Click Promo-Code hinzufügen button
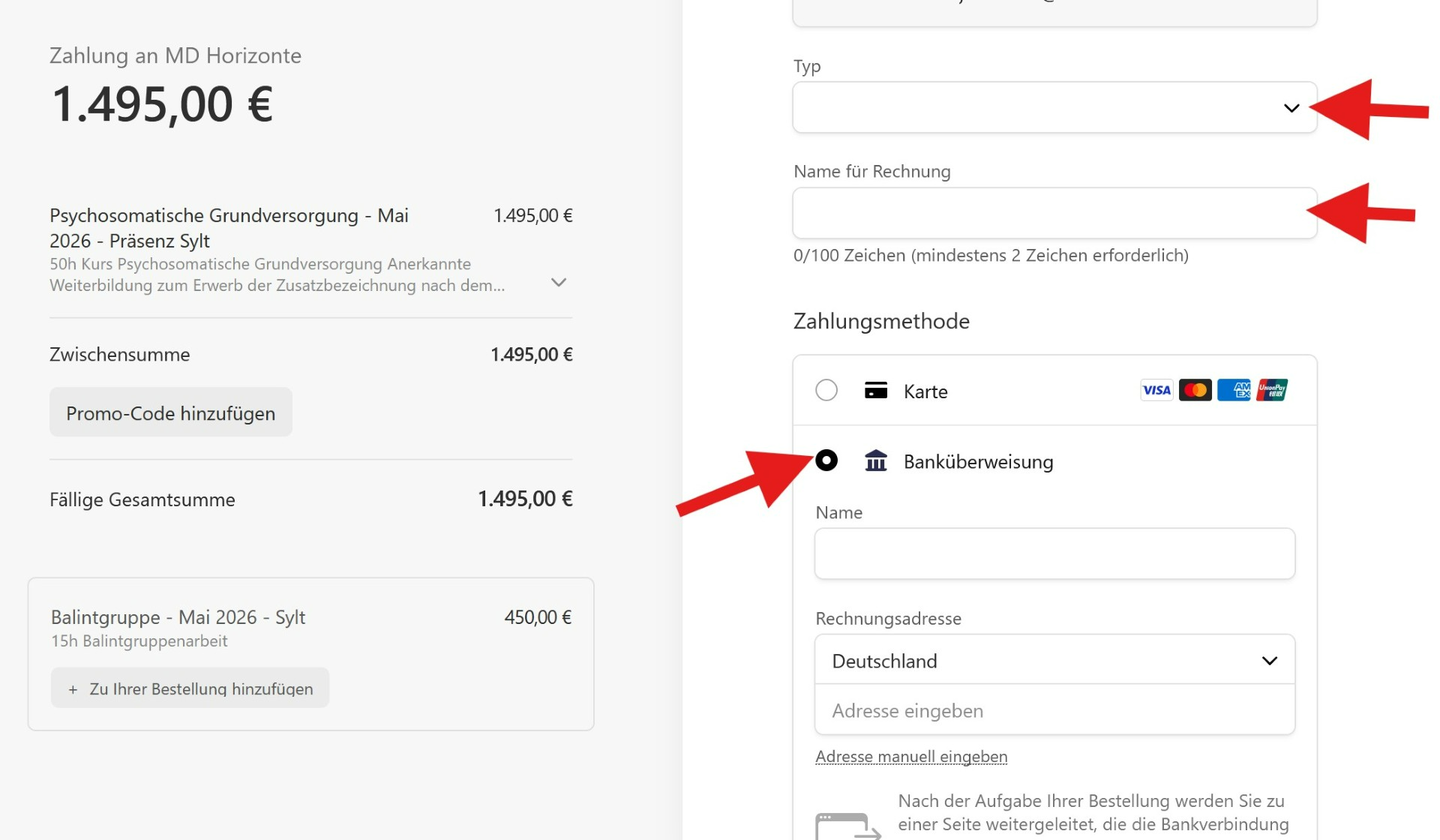This screenshot has width=1440, height=840. pyautogui.click(x=171, y=412)
